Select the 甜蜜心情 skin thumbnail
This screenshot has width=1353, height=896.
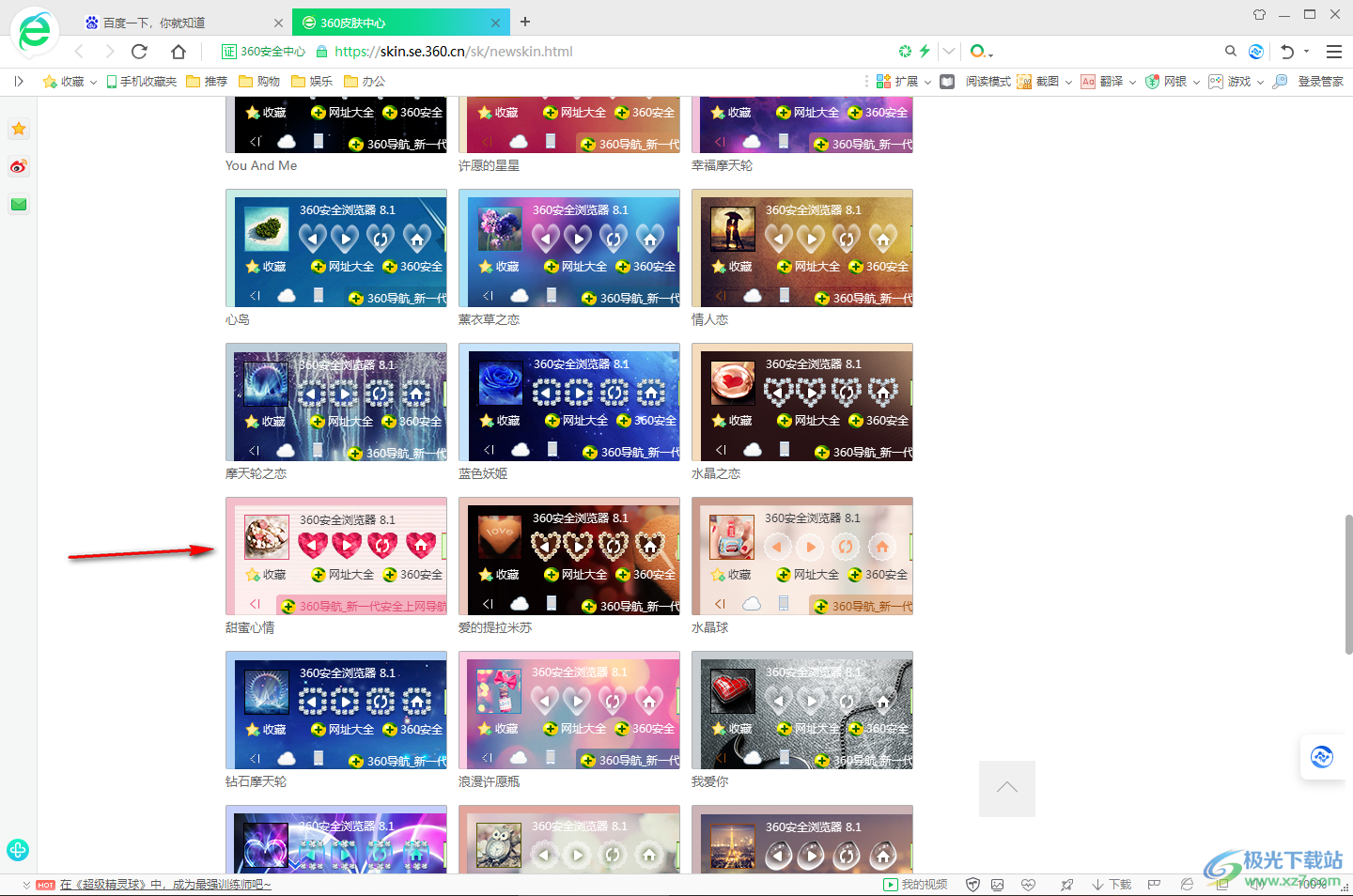(x=336, y=556)
